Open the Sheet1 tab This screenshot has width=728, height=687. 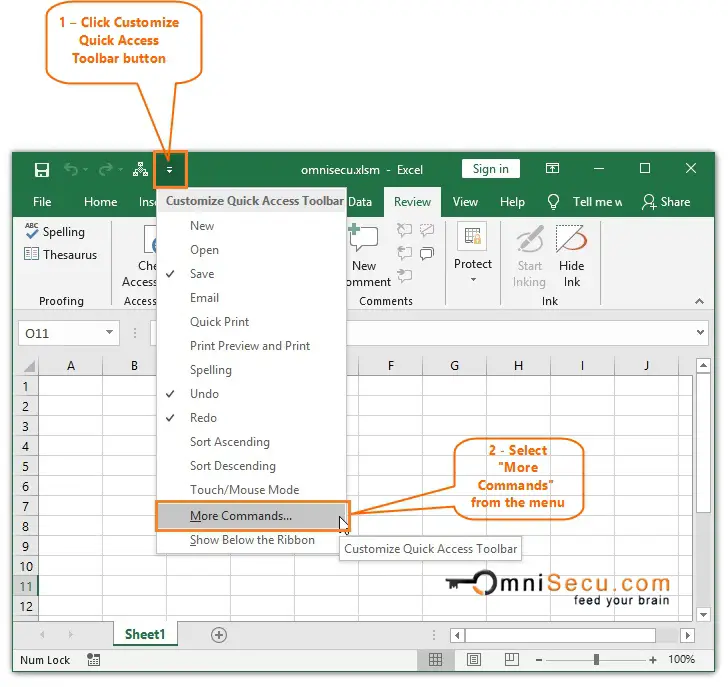tap(145, 634)
